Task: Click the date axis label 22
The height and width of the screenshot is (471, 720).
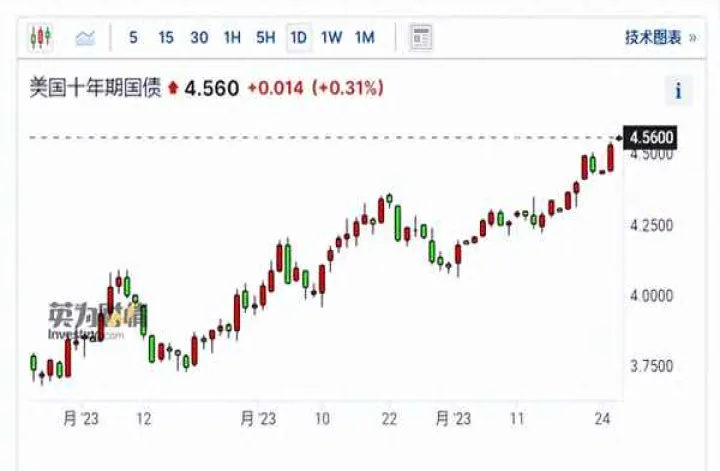Action: pyautogui.click(x=389, y=419)
